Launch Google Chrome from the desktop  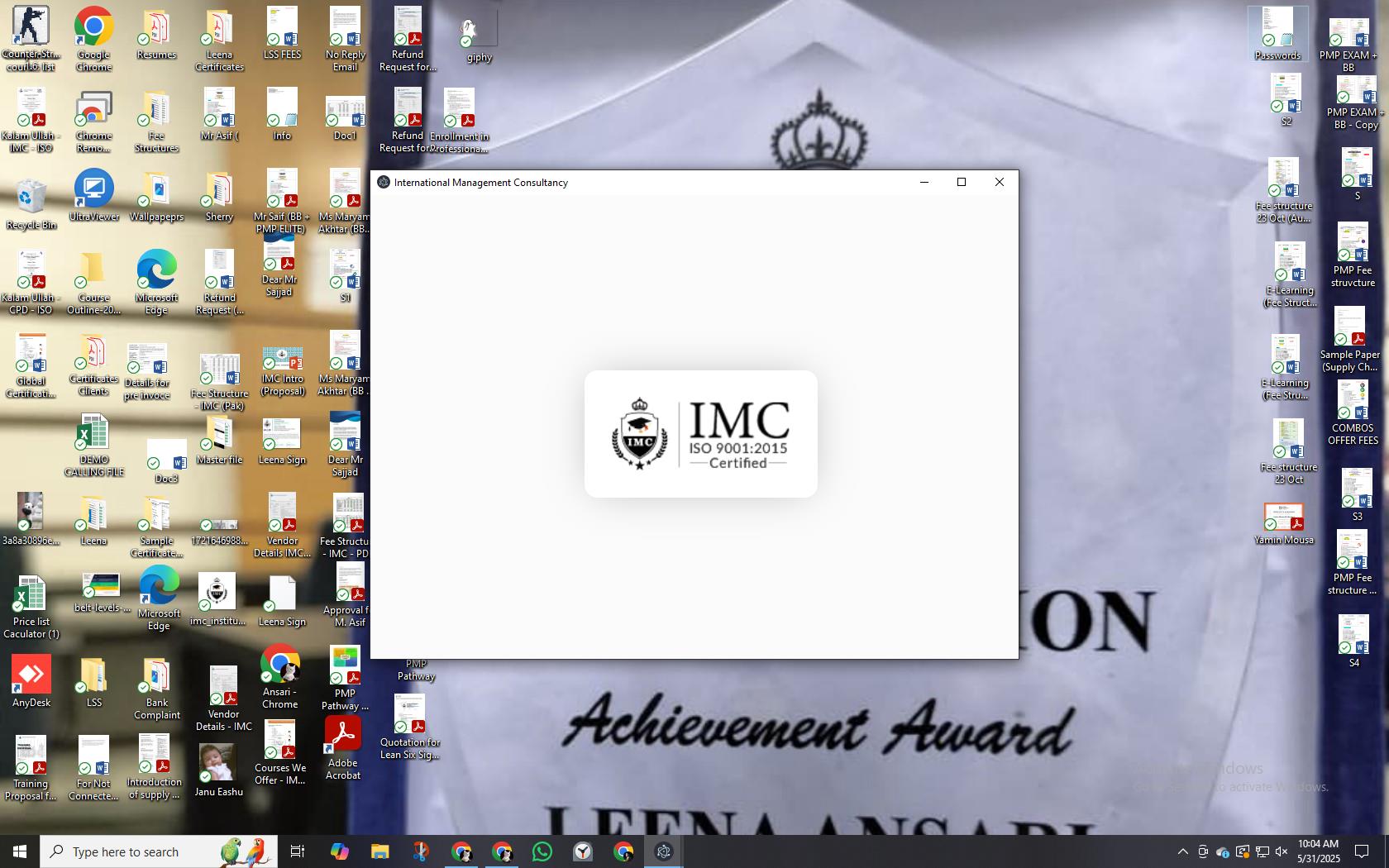[x=93, y=39]
